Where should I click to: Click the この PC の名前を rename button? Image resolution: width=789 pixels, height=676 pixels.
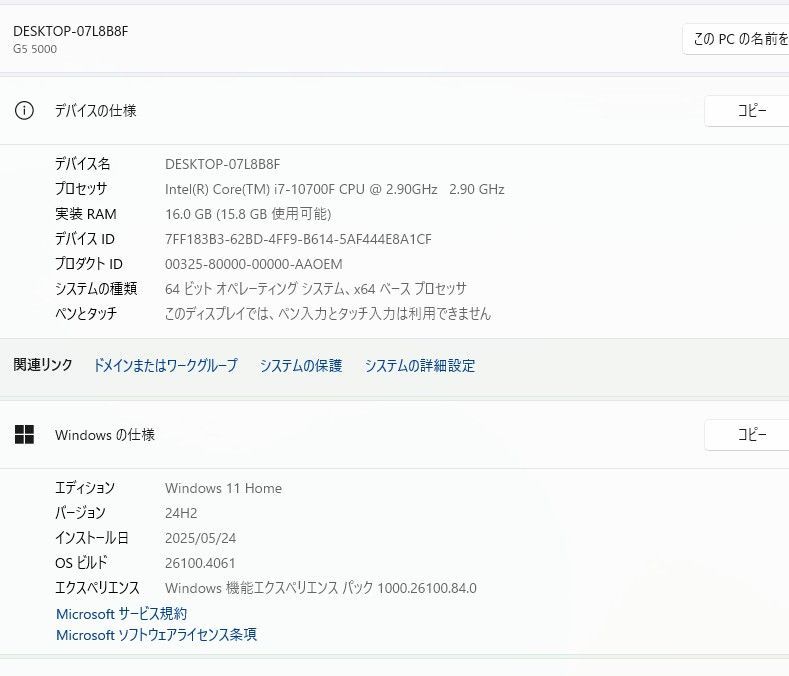[x=736, y=39]
